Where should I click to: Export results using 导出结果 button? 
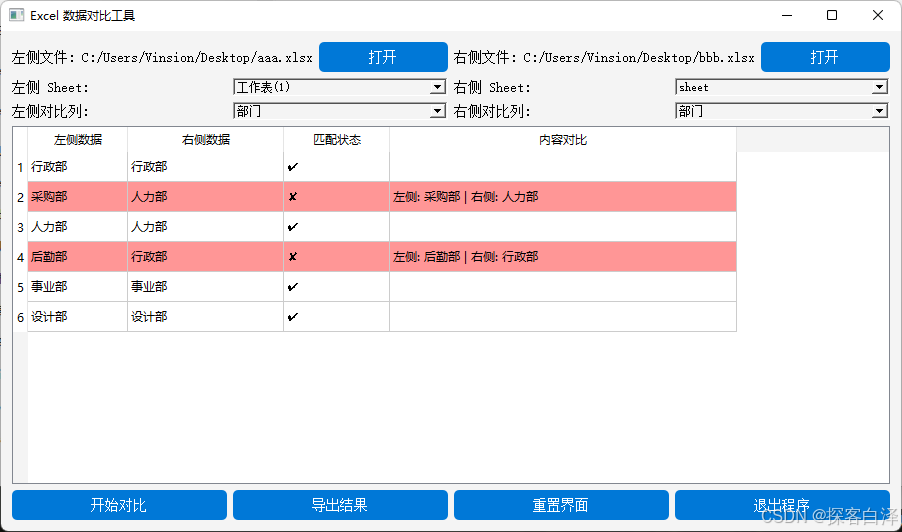coord(340,505)
